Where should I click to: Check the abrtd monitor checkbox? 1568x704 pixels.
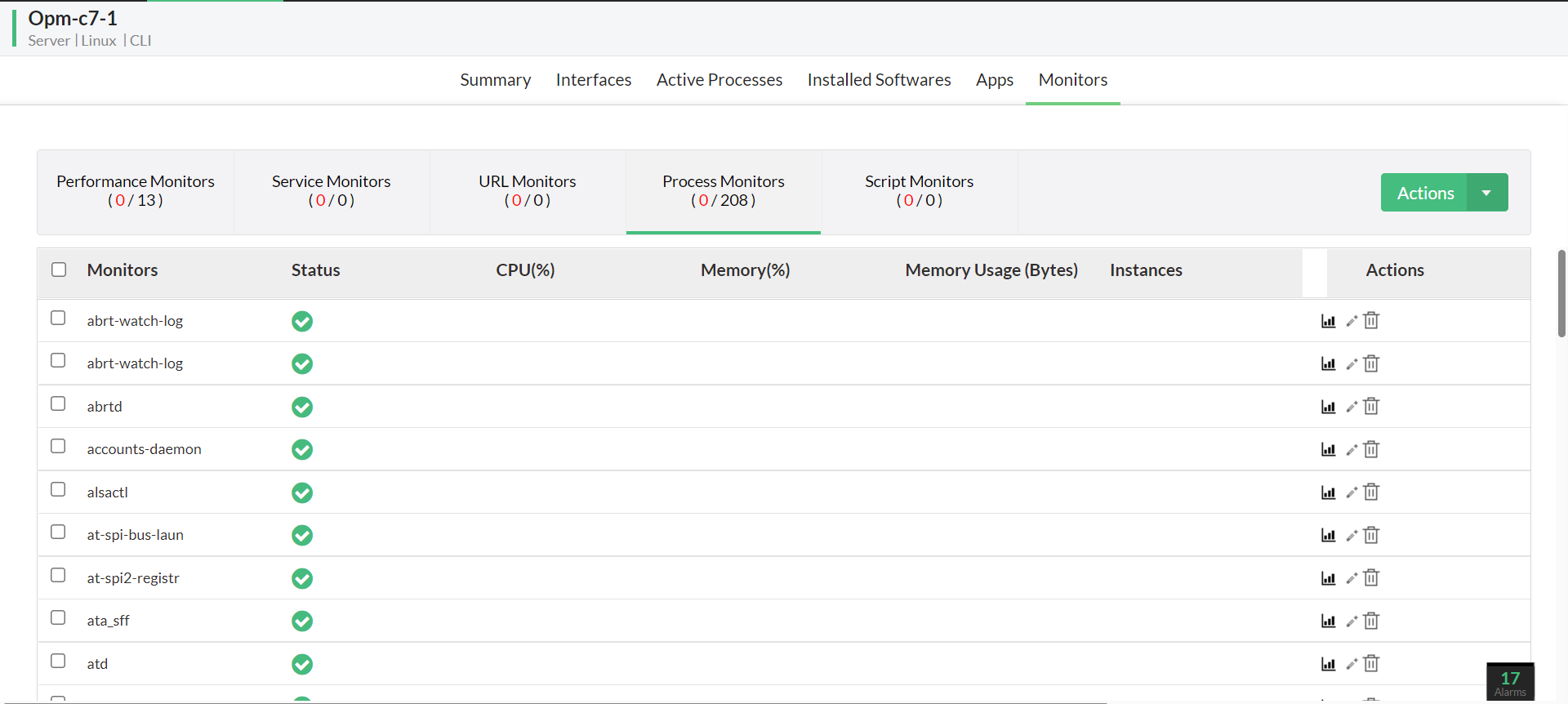click(58, 403)
